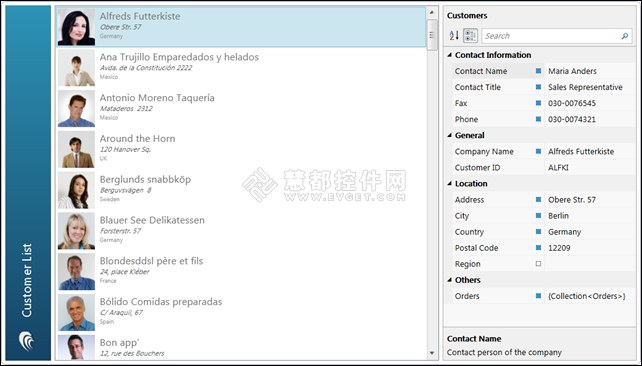Open the Collection<Orders> value
The width and height of the screenshot is (642, 366).
point(590,296)
